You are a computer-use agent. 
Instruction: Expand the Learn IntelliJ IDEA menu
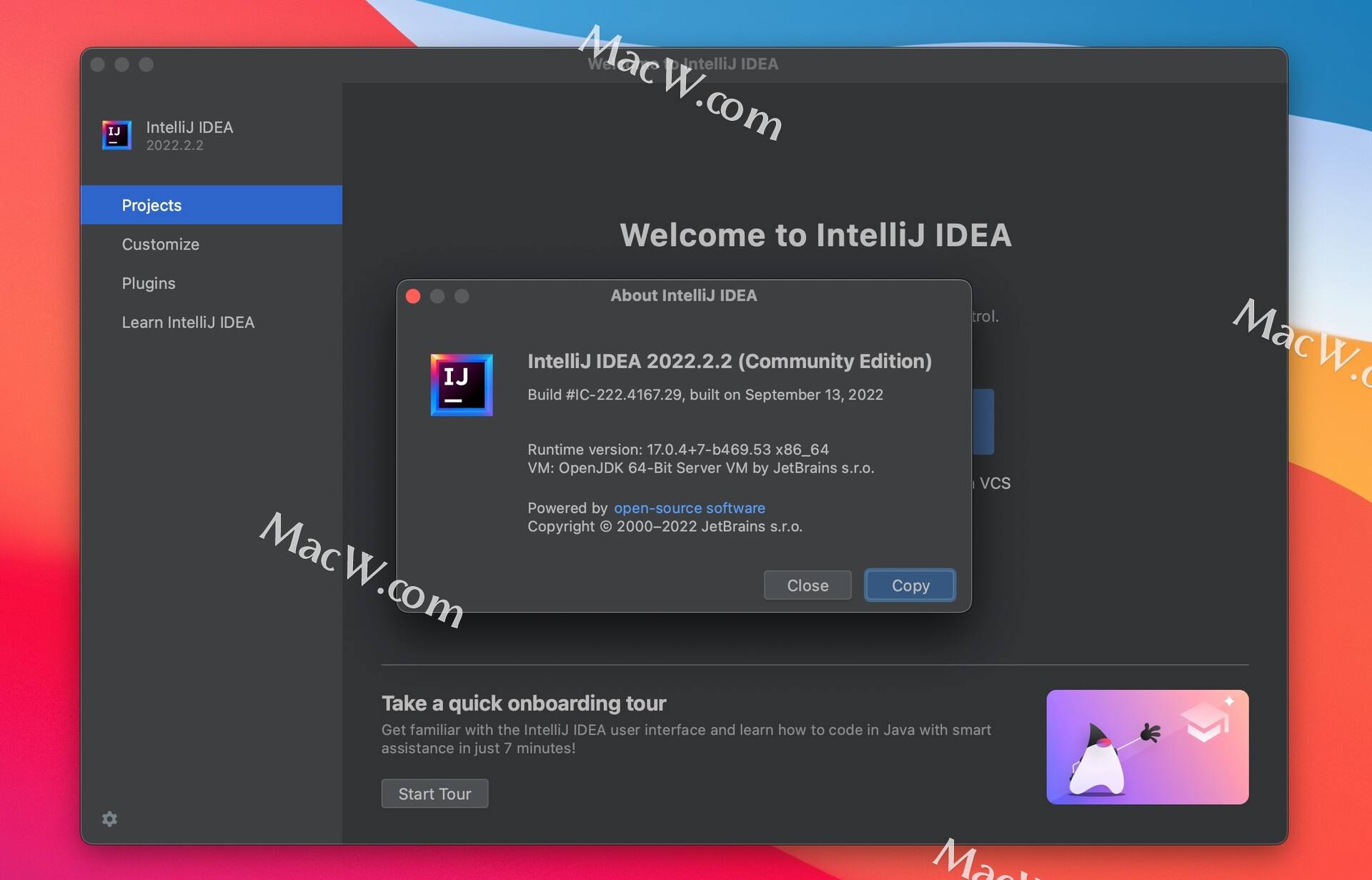[187, 322]
